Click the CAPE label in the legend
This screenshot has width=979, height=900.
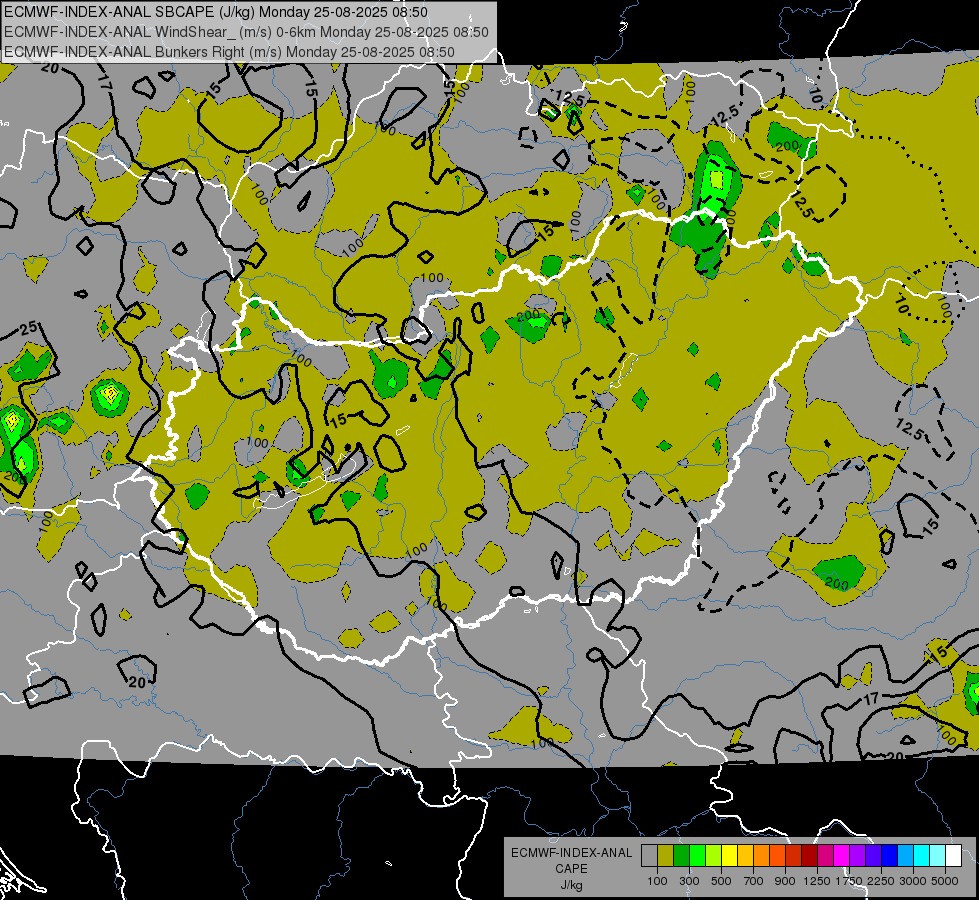coord(571,869)
